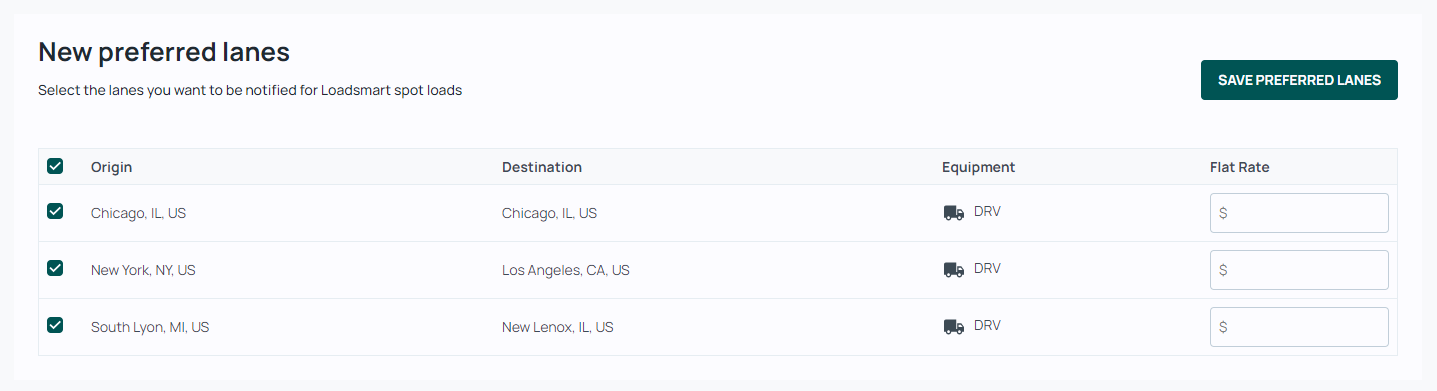Click truck icon in Chicago lane row
This screenshot has width=1437, height=391.
pyautogui.click(x=954, y=213)
